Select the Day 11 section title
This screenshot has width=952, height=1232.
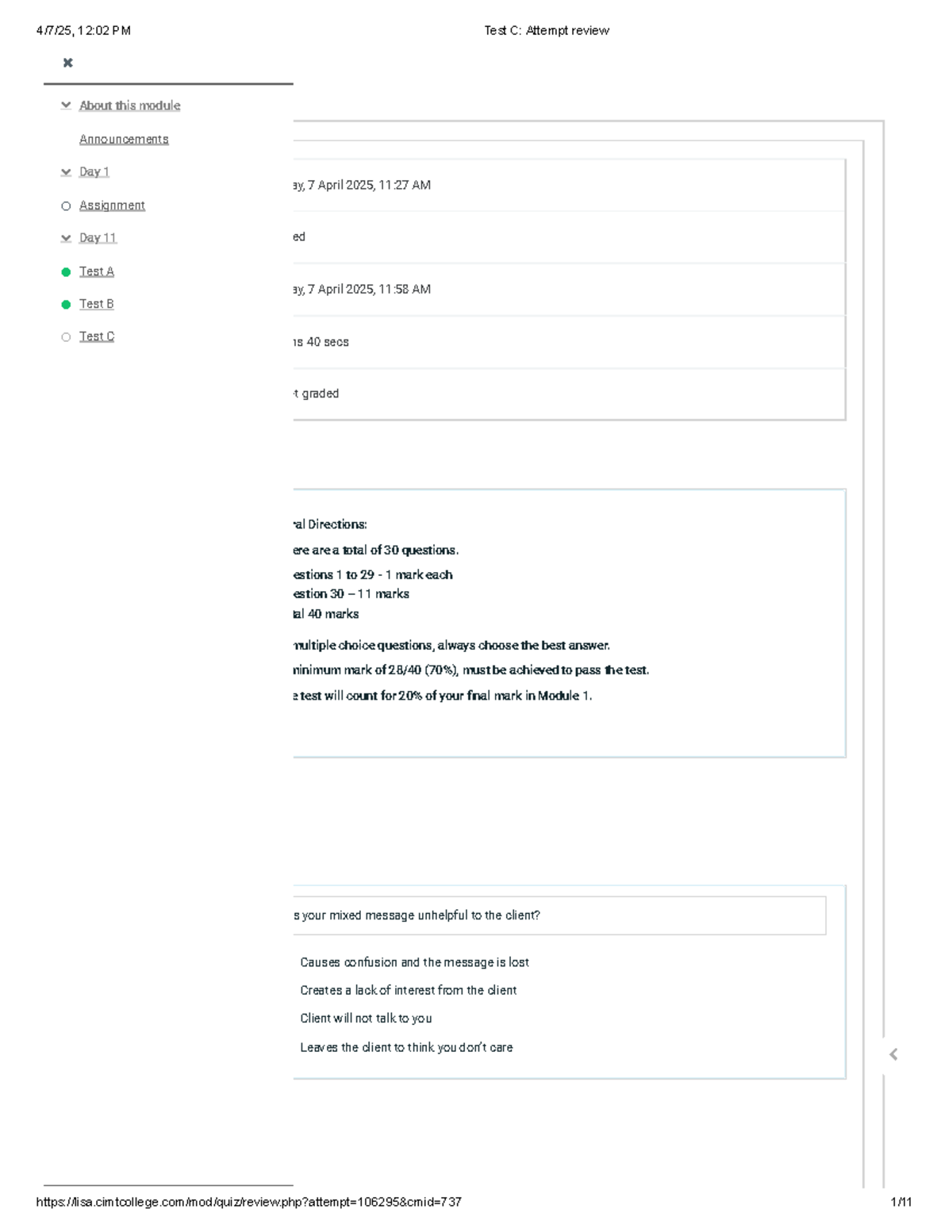click(98, 238)
